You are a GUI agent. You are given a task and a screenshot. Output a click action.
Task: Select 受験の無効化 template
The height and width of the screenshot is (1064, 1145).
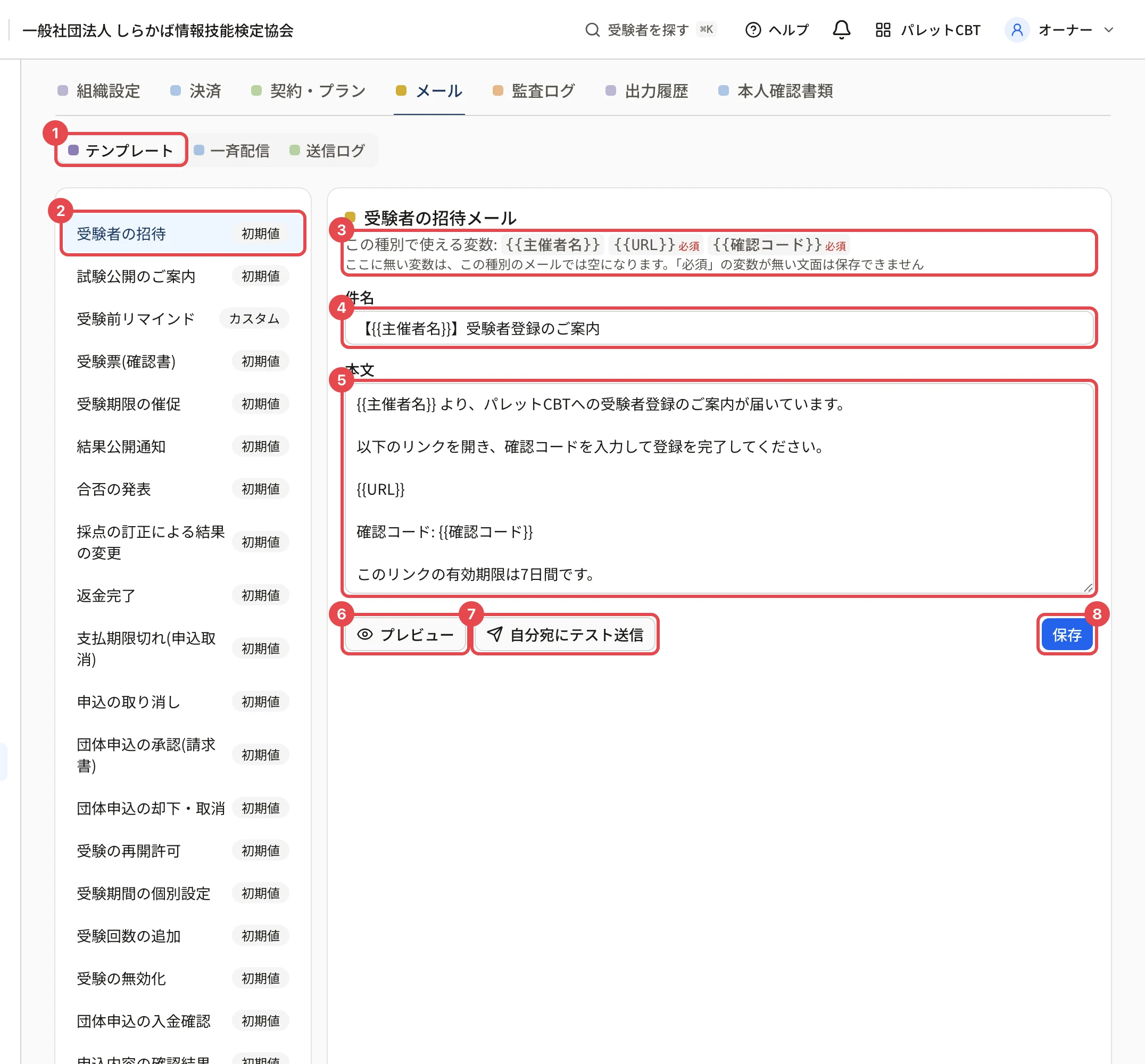182,978
